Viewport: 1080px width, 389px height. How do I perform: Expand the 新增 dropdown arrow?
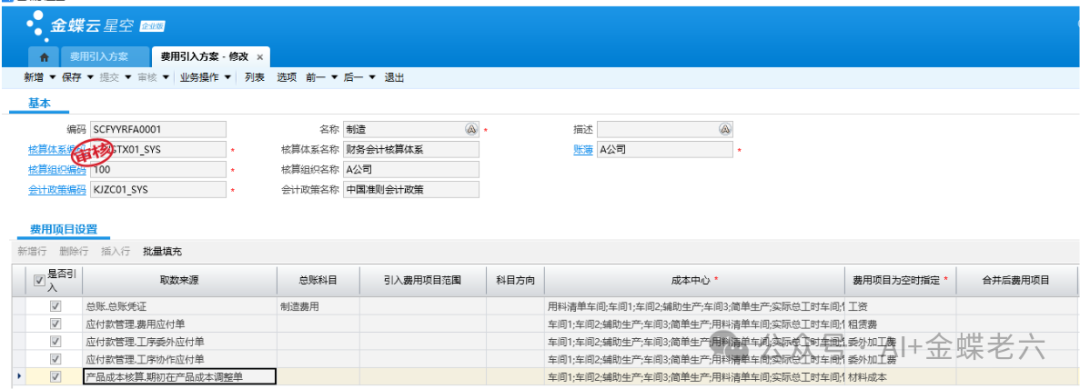point(52,78)
